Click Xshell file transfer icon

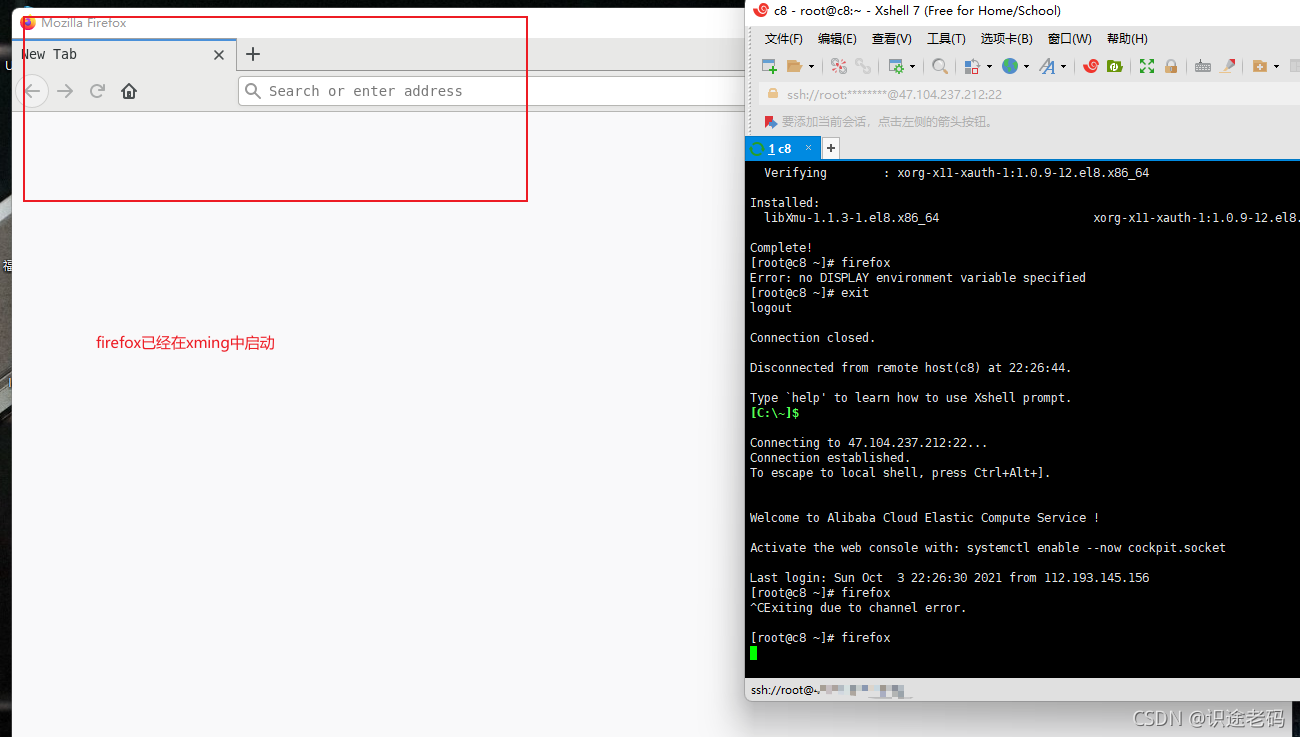[x=972, y=66]
